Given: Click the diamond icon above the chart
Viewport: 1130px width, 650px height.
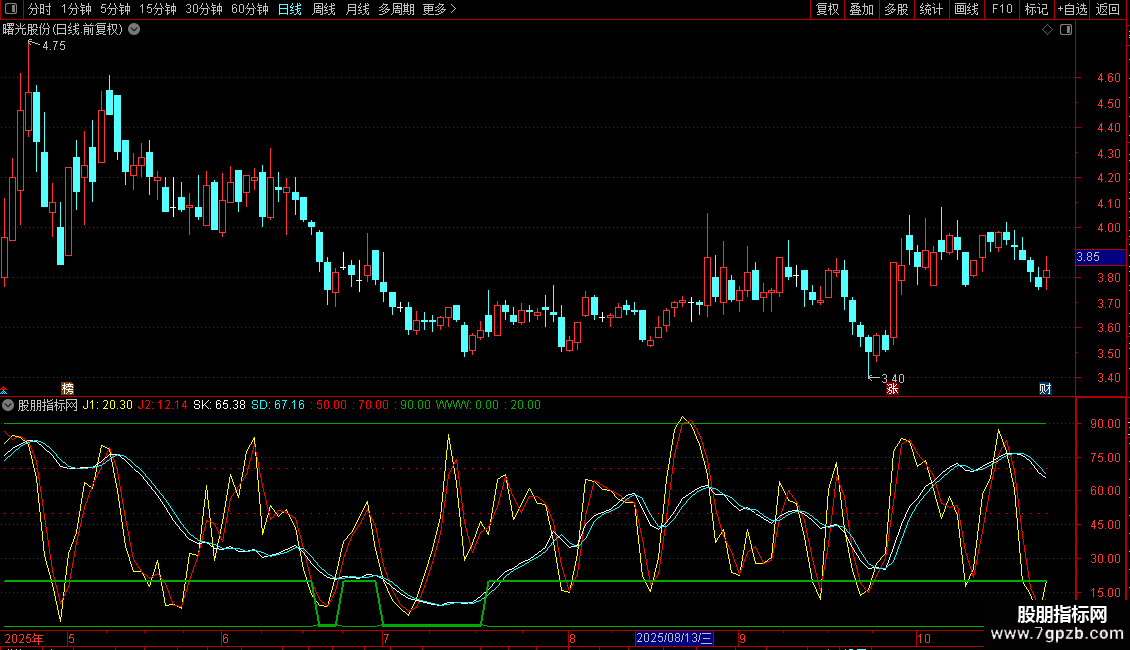Looking at the screenshot, I should pos(1047,30).
